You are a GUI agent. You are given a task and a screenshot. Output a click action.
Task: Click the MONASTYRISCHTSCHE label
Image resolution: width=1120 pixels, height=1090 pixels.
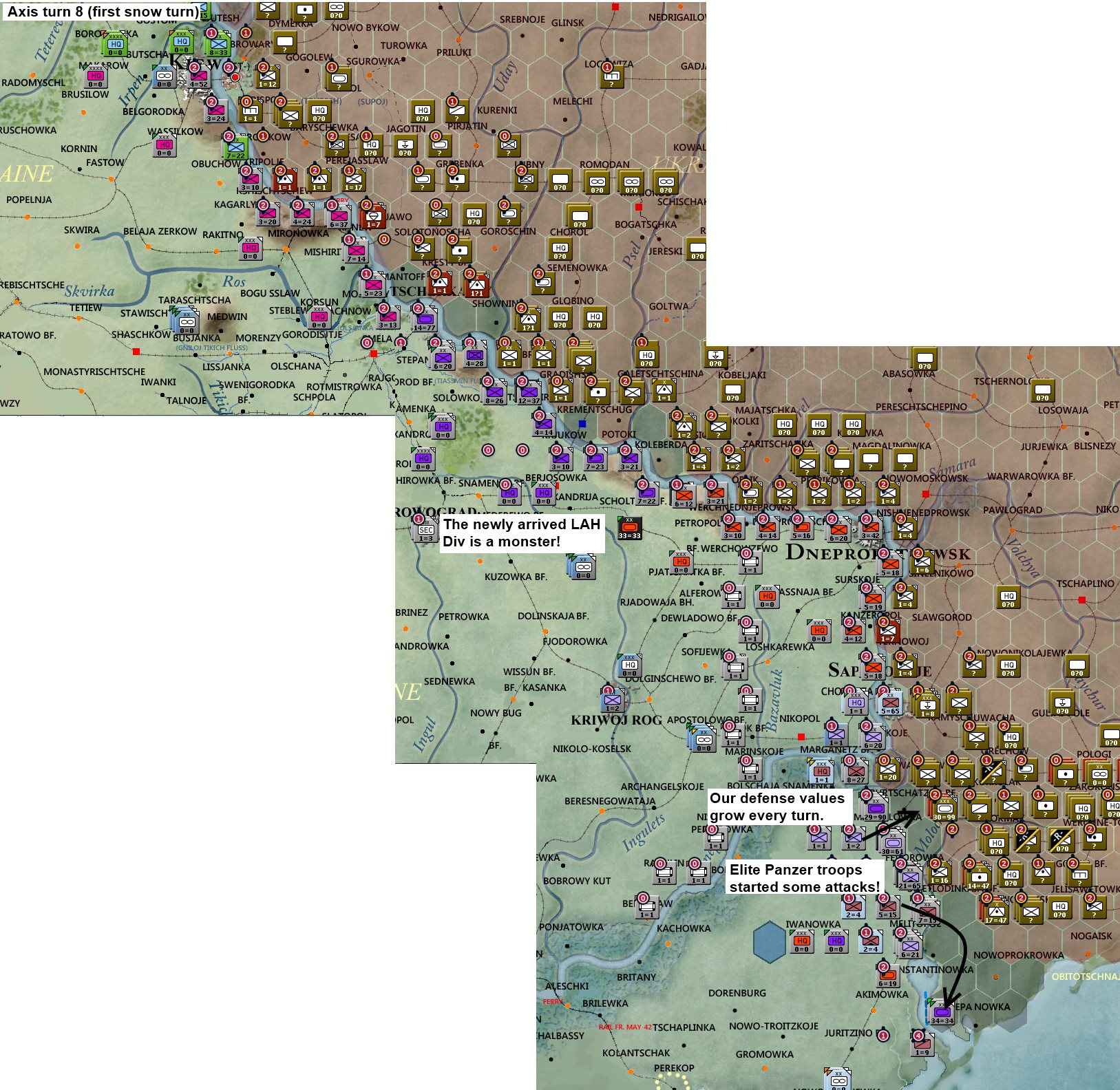click(x=94, y=372)
